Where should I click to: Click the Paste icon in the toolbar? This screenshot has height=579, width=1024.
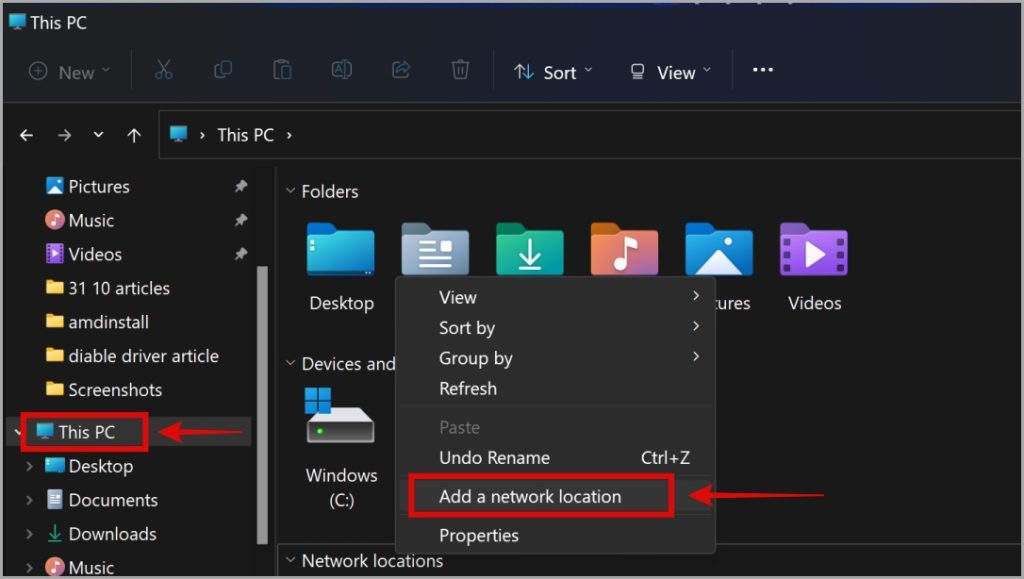281,70
